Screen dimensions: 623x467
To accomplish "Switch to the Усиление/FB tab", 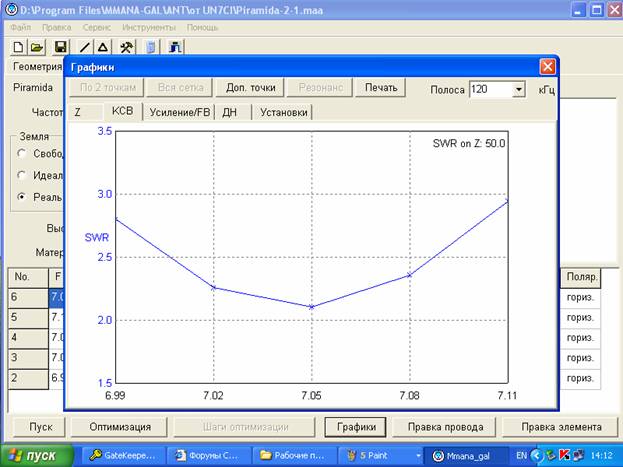I will pyautogui.click(x=179, y=112).
